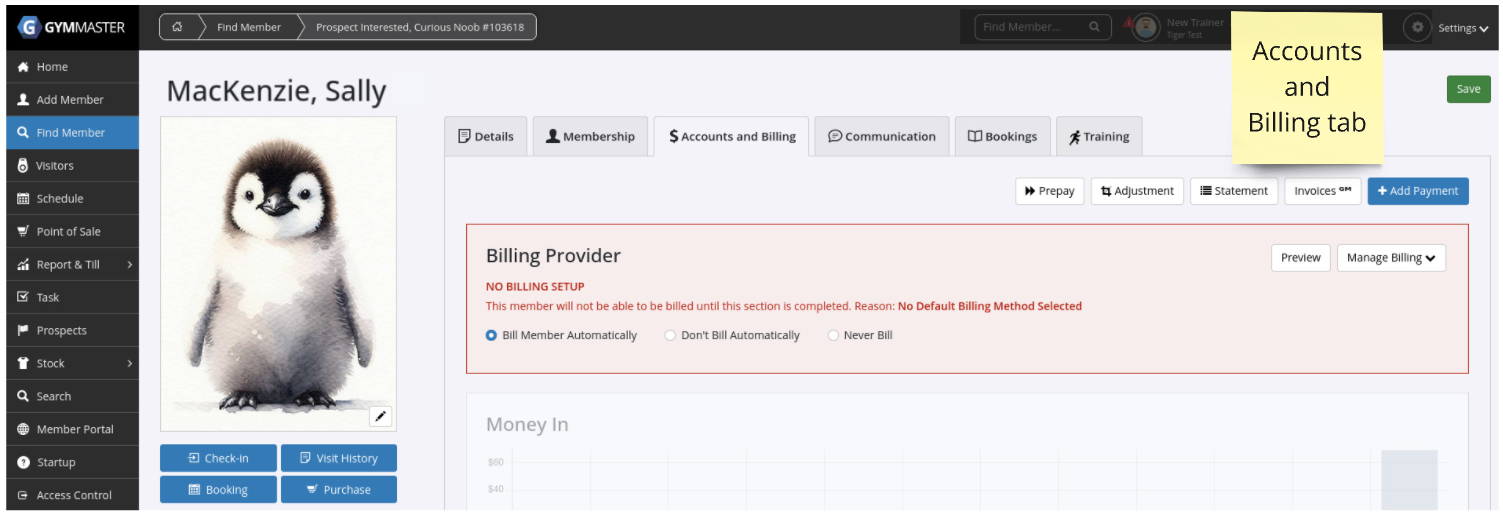Click the home icon in the breadcrumb
The image size is (1503, 514).
(x=177, y=27)
